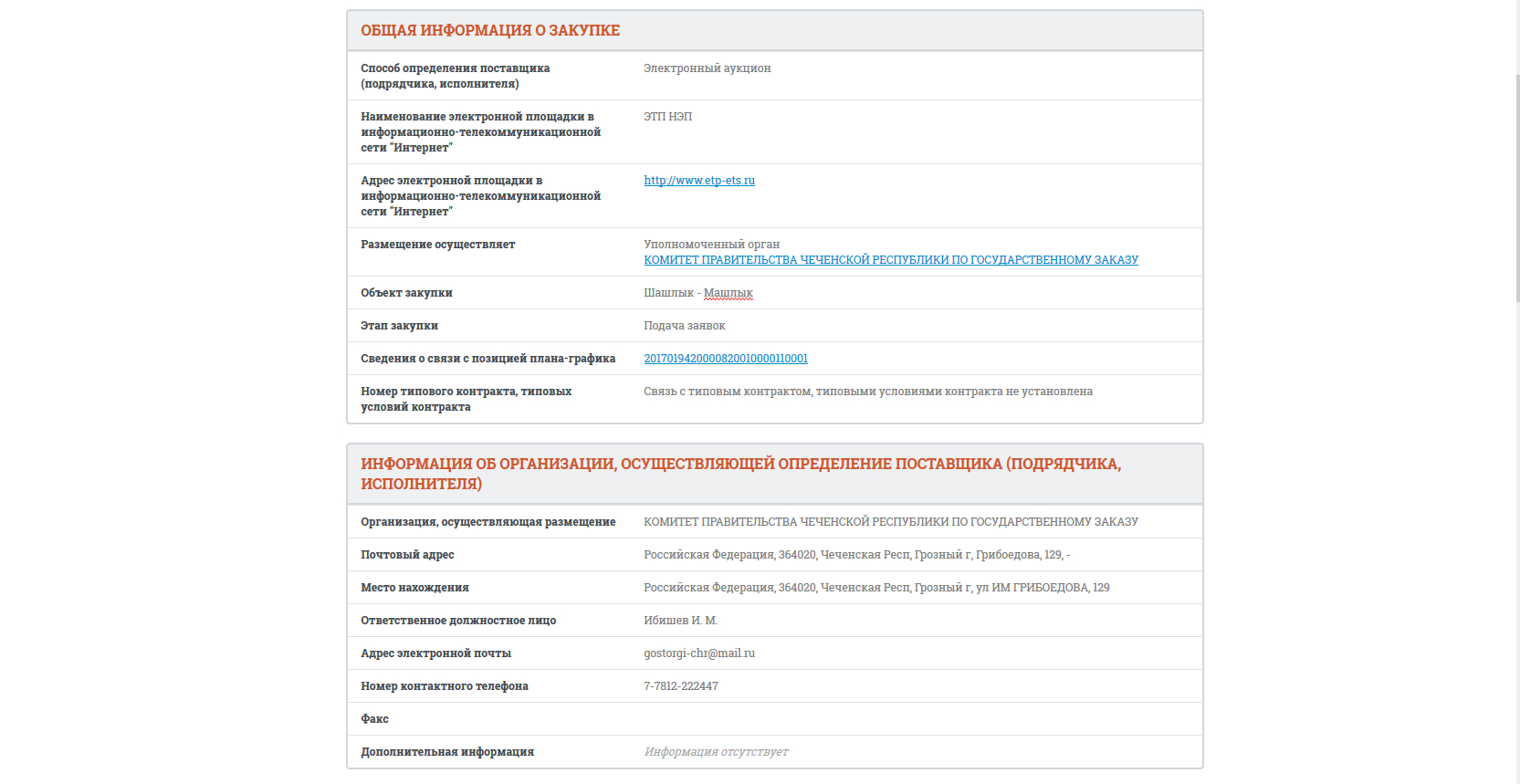The image size is (1520, 784).
Task: Click the location address with ул ИМ ГРИБОЕДОВА
Action: (x=875, y=588)
